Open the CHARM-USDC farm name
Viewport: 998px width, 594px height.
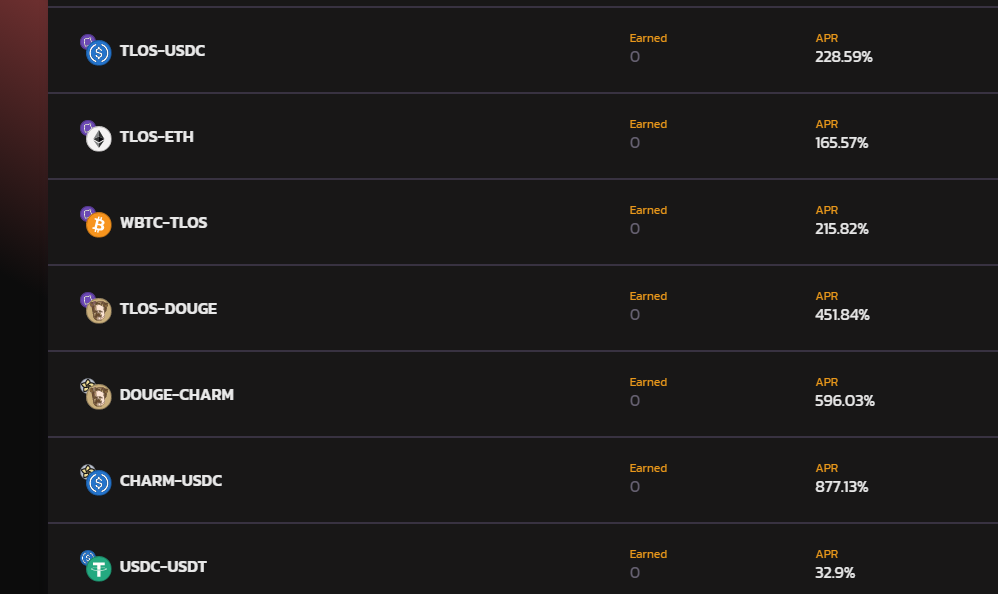[171, 481]
